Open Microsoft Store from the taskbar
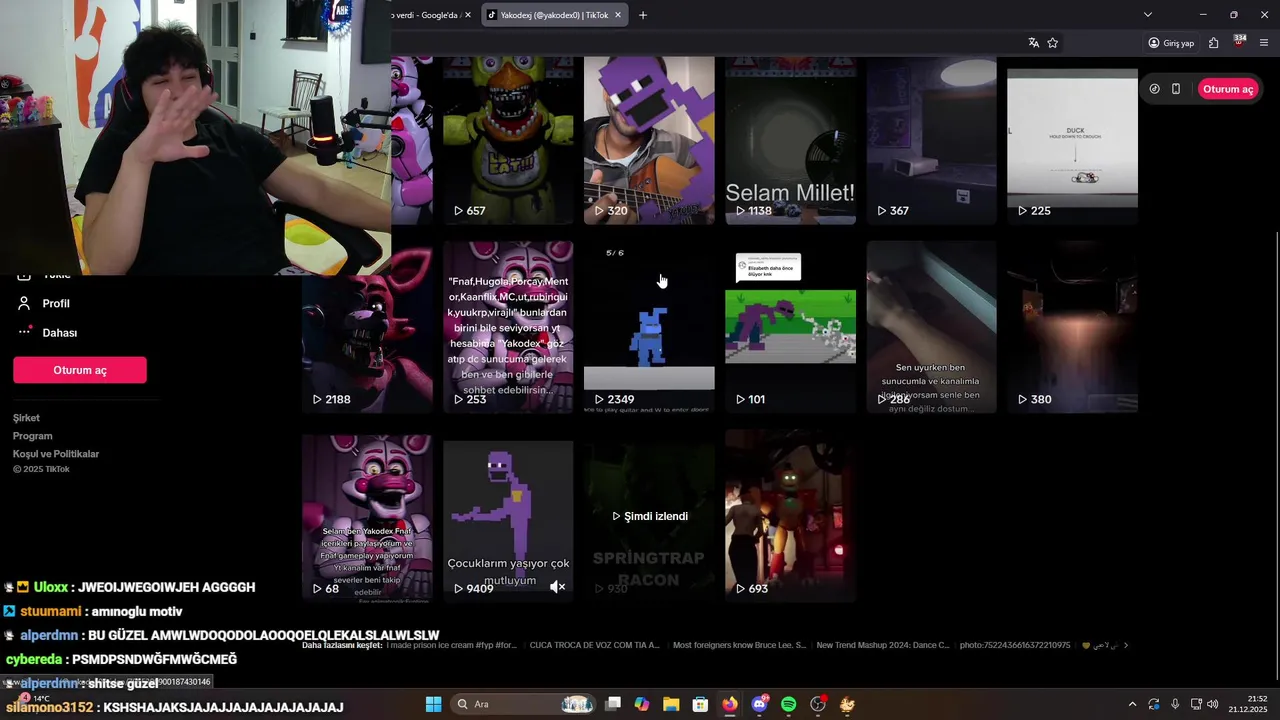 (x=701, y=704)
